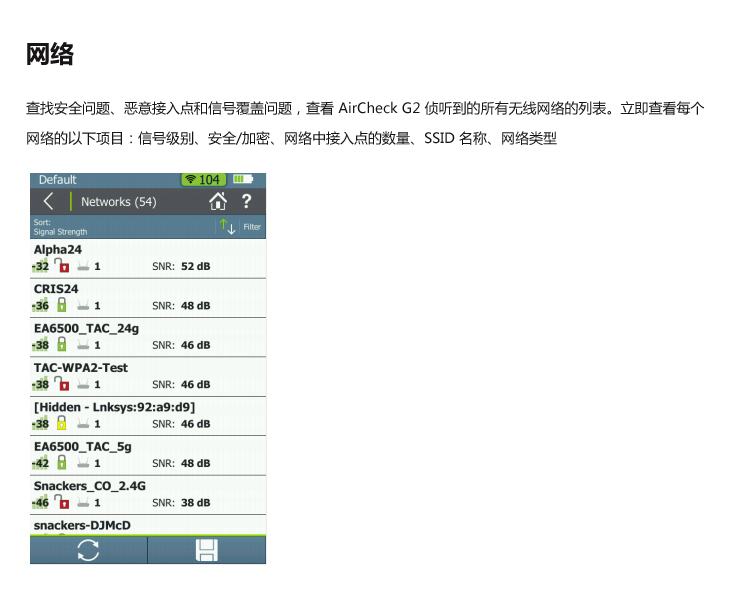
Task: Select the Snackers_CO_2.4G network row
Action: tap(148, 495)
